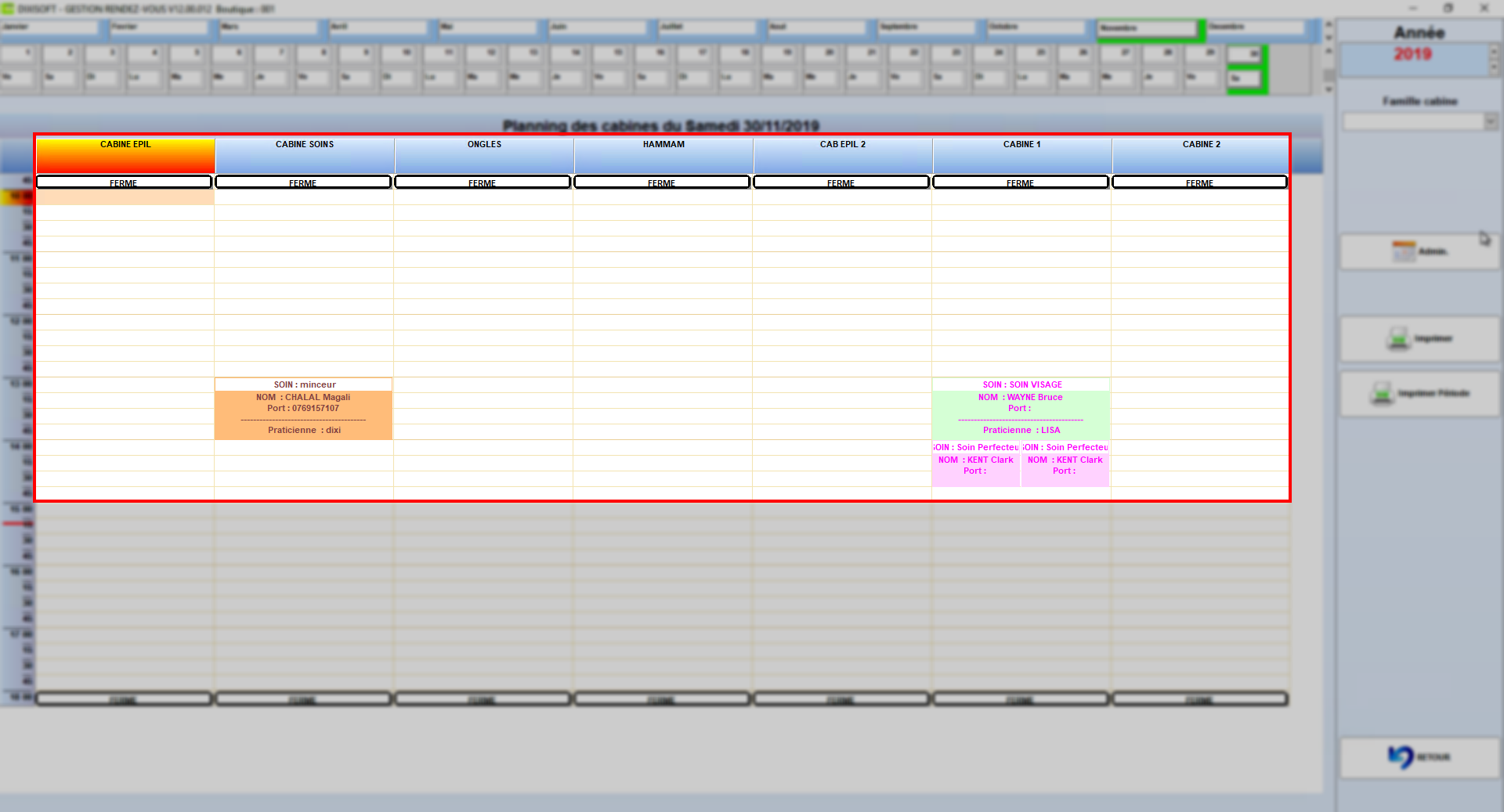Image resolution: width=1504 pixels, height=812 pixels.
Task: Click bottom FERME bar under ONGLES
Action: 483,698
